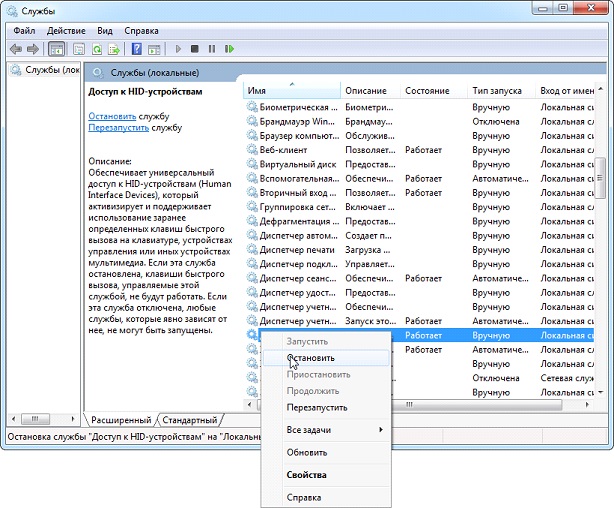Click the Help question-mark toolbar icon
The height and width of the screenshot is (508, 614).
[x=137, y=48]
